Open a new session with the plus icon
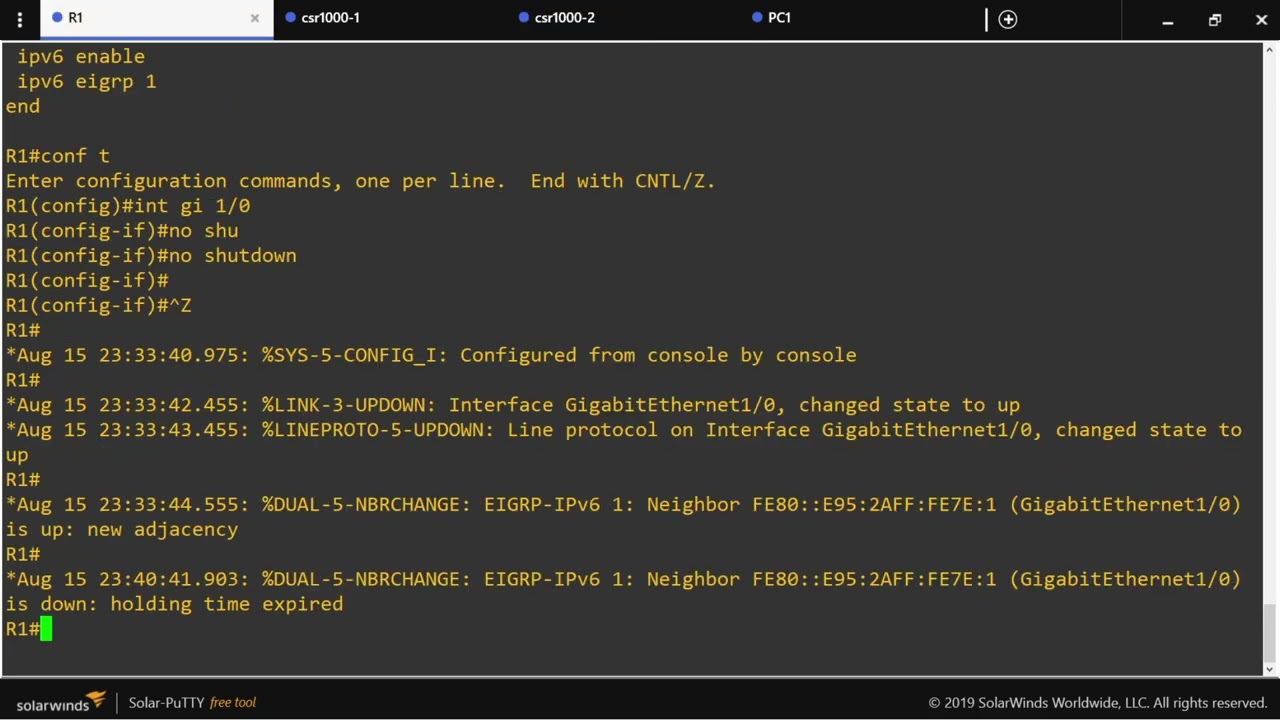Viewport: 1280px width, 720px height. 1008,19
